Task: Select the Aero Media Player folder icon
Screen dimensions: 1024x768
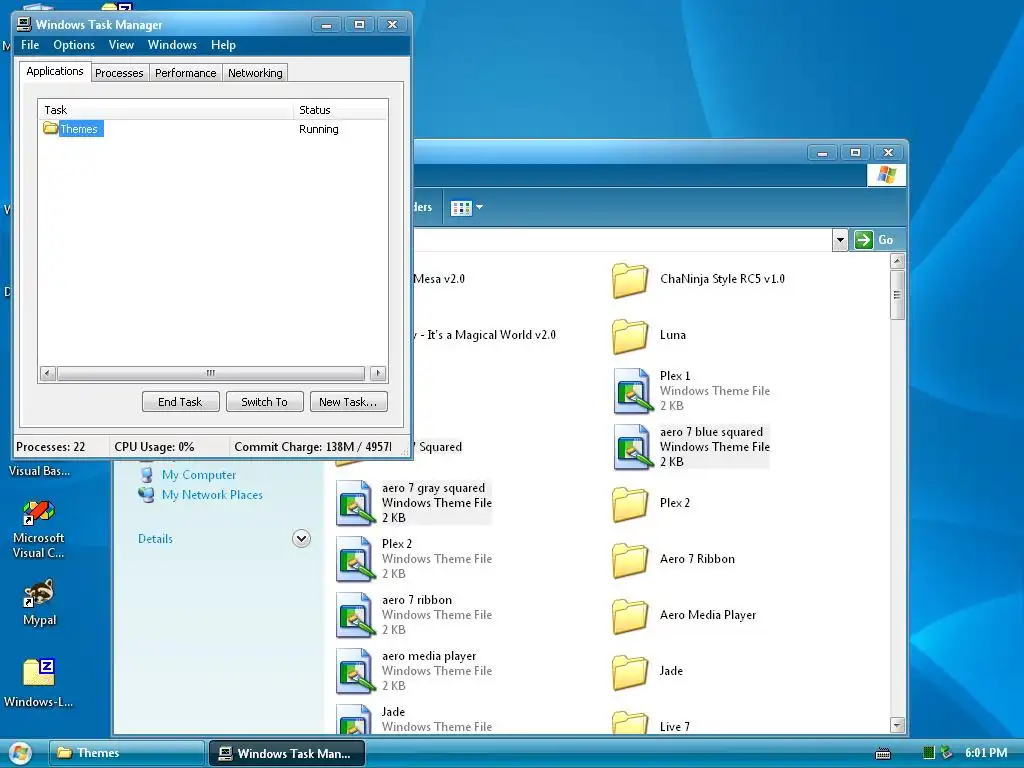Action: [630, 616]
